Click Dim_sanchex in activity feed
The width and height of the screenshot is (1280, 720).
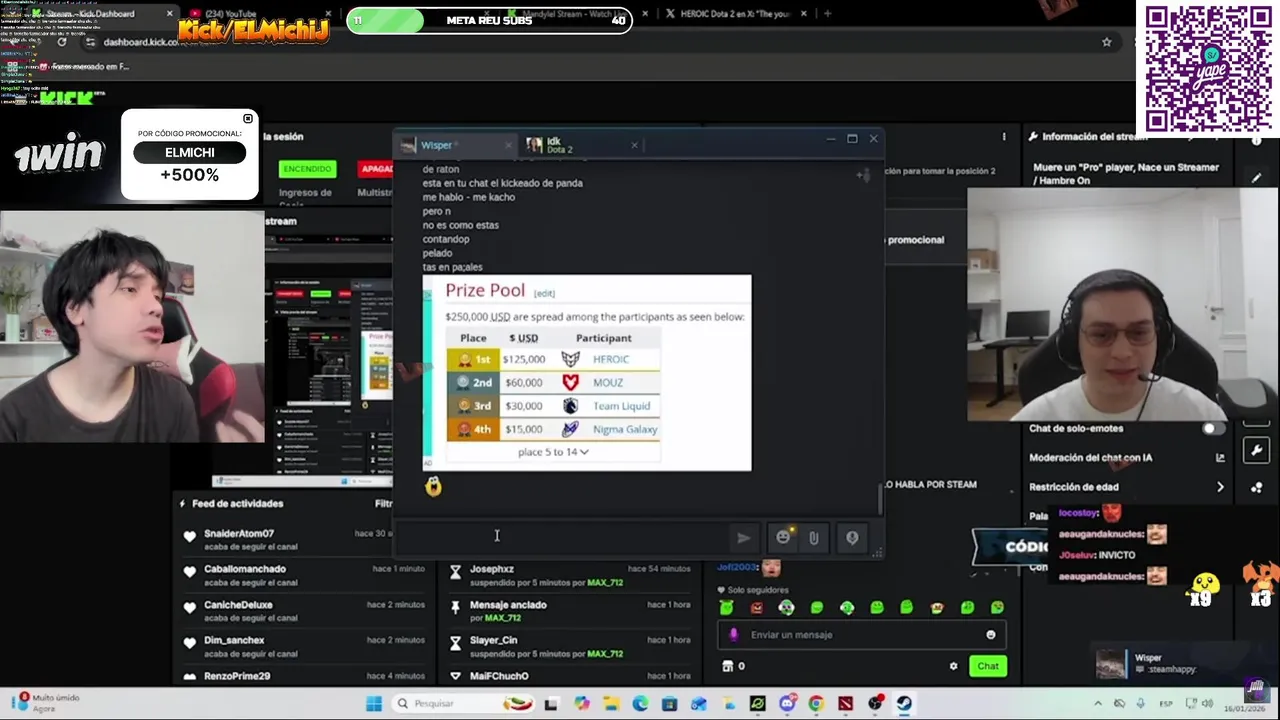point(234,640)
